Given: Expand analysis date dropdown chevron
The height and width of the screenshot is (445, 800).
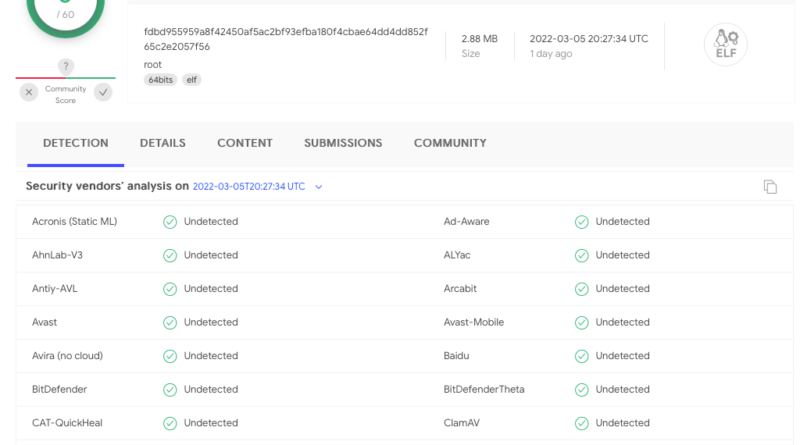Looking at the screenshot, I should click(x=318, y=187).
